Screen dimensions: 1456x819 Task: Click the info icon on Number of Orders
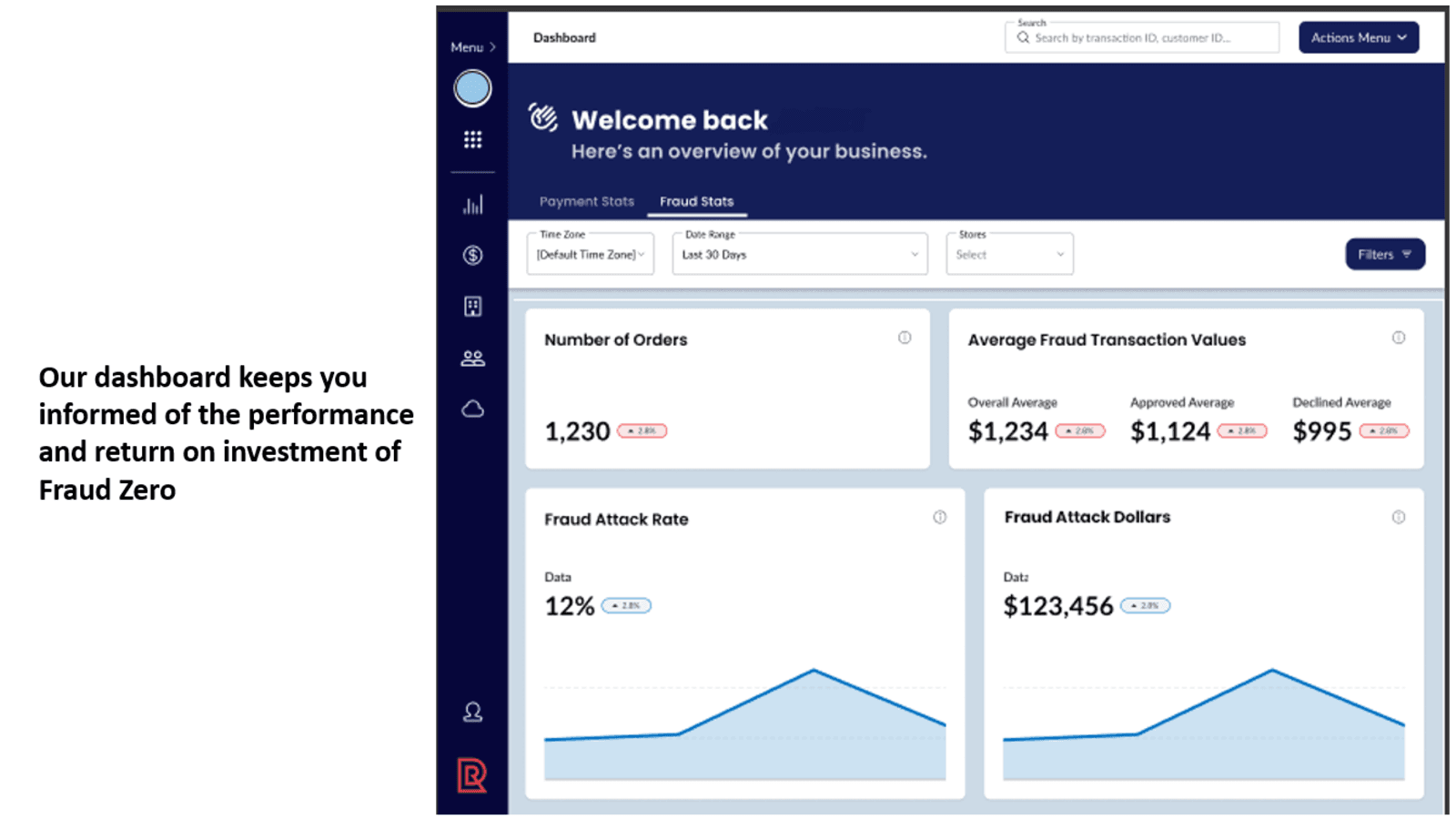pos(905,338)
